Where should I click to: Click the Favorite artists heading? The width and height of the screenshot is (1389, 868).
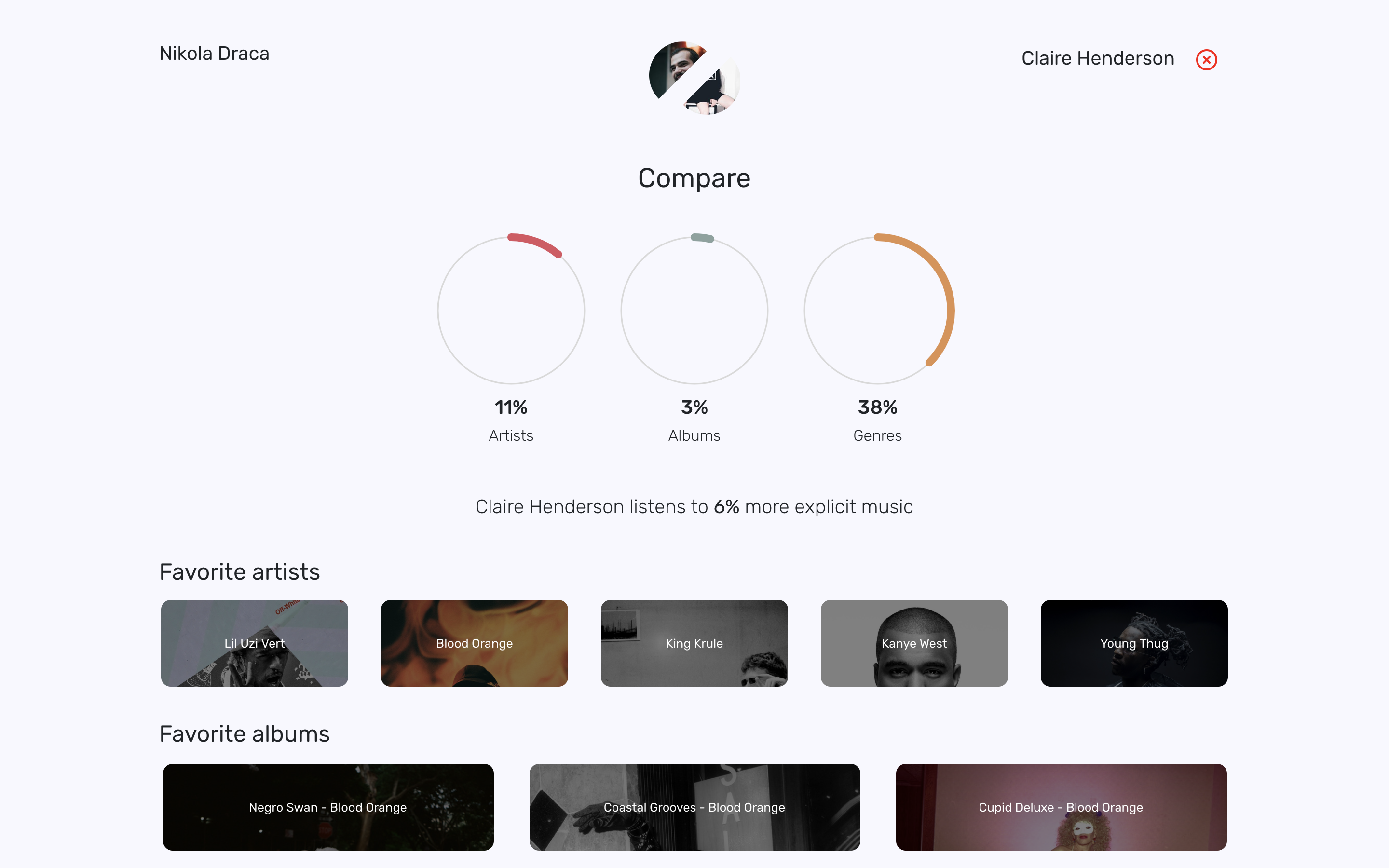point(239,572)
